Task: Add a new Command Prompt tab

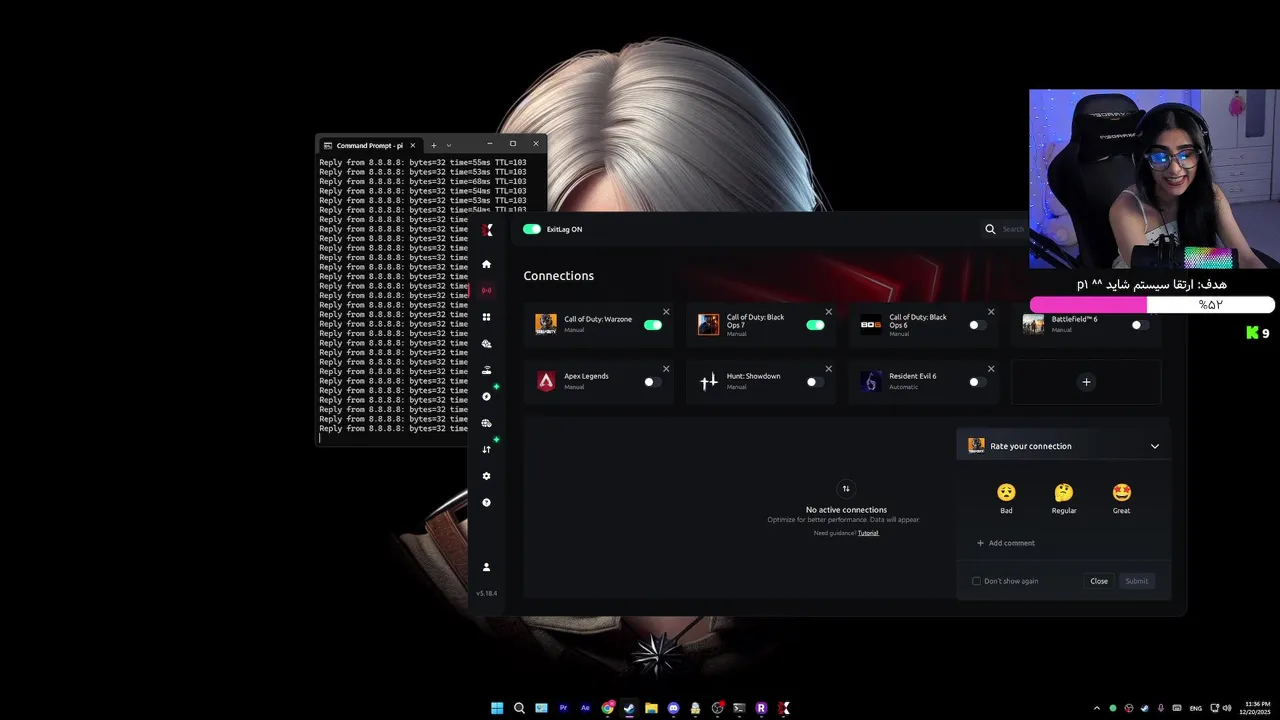Action: coord(434,145)
